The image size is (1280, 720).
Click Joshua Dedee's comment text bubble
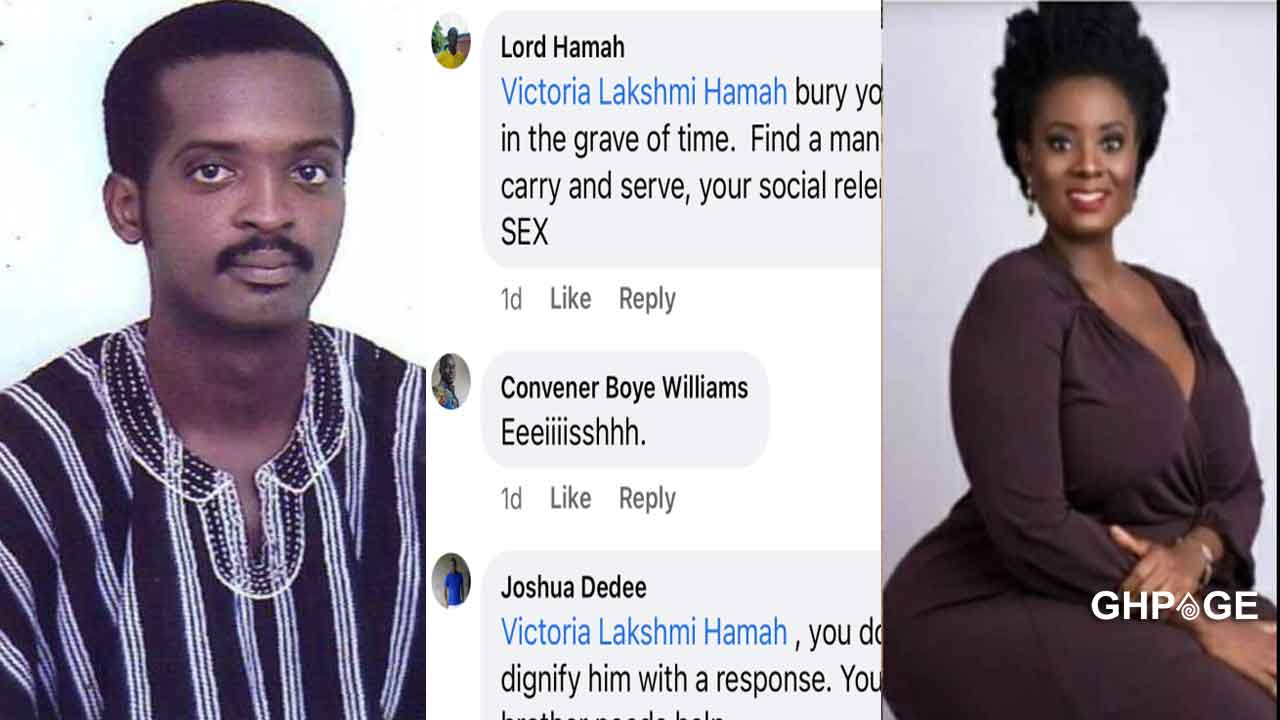click(682, 635)
